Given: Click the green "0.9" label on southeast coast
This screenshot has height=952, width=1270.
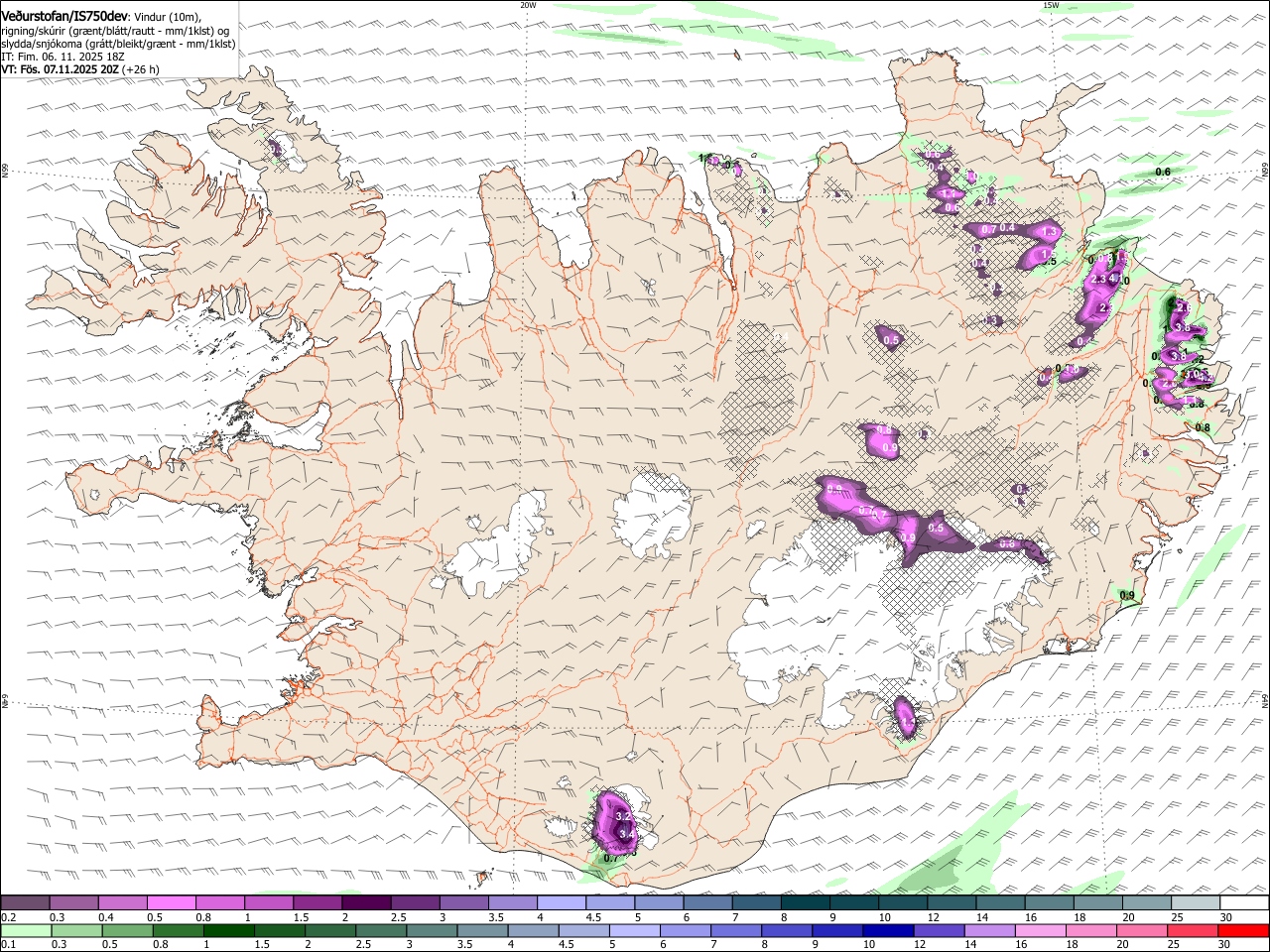Looking at the screenshot, I should [1127, 595].
